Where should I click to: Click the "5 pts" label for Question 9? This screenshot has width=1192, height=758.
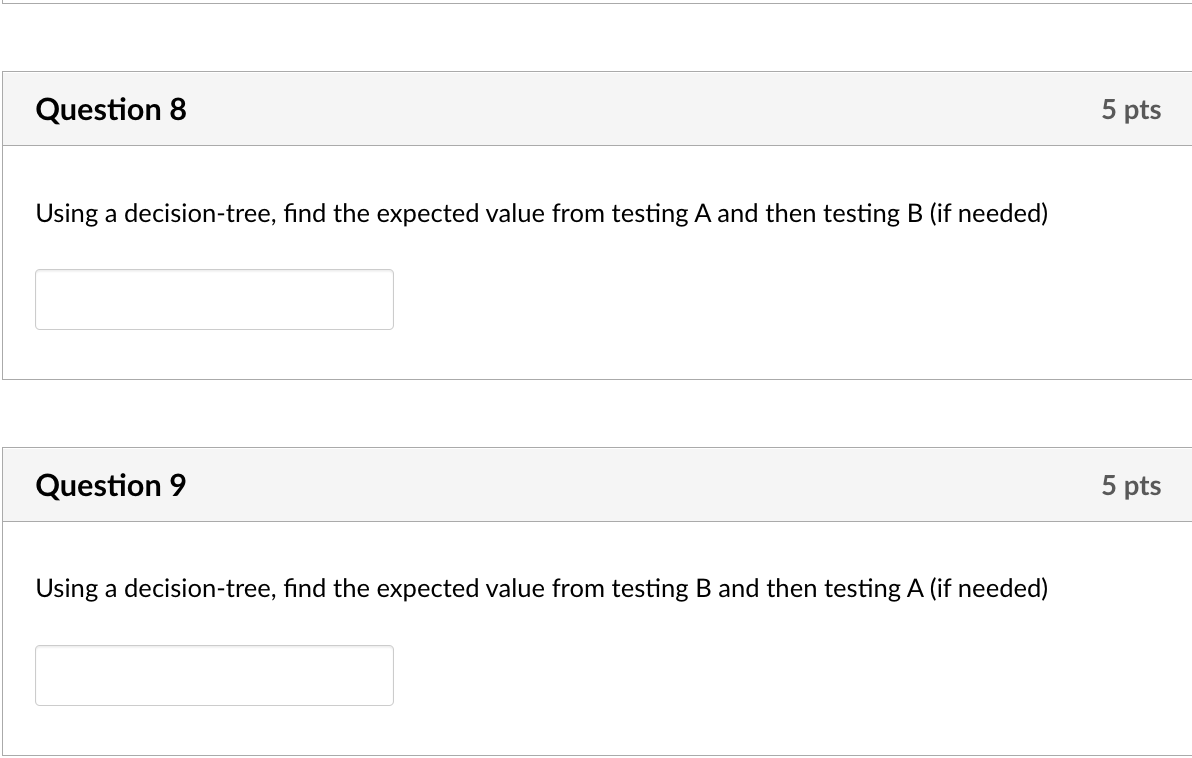pos(1131,485)
